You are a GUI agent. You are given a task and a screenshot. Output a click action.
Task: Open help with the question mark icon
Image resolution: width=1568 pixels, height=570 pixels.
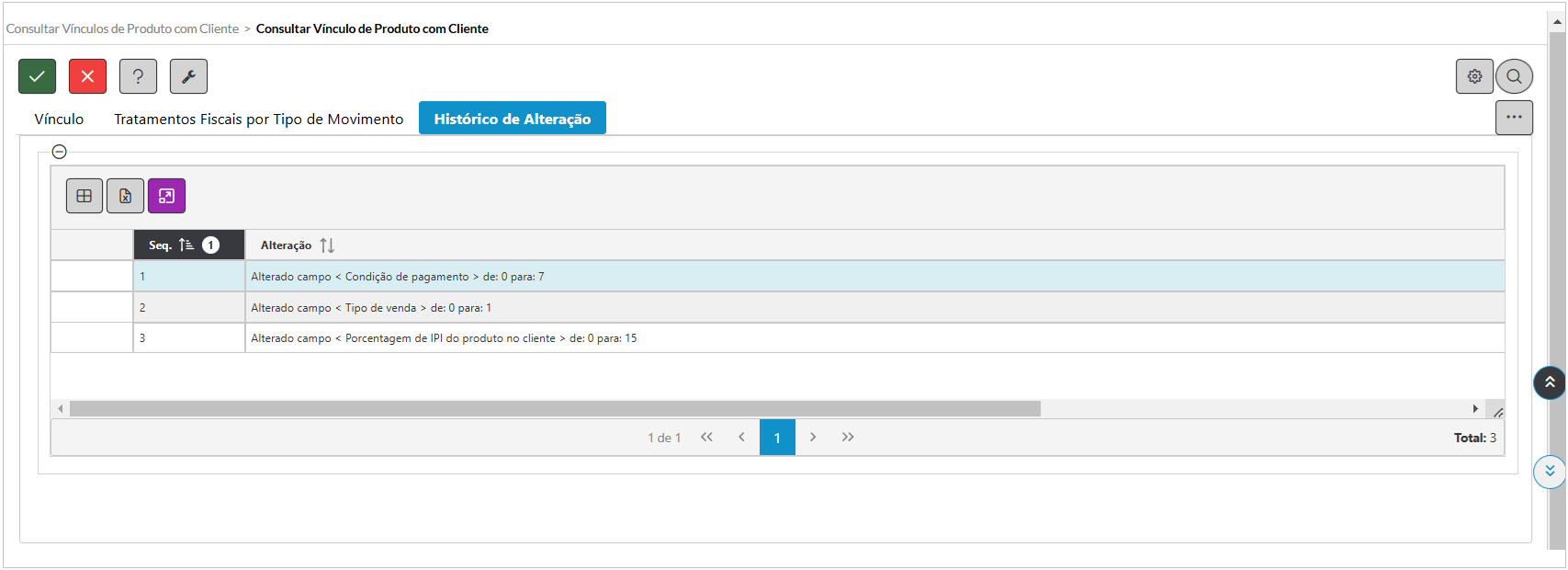pos(138,76)
